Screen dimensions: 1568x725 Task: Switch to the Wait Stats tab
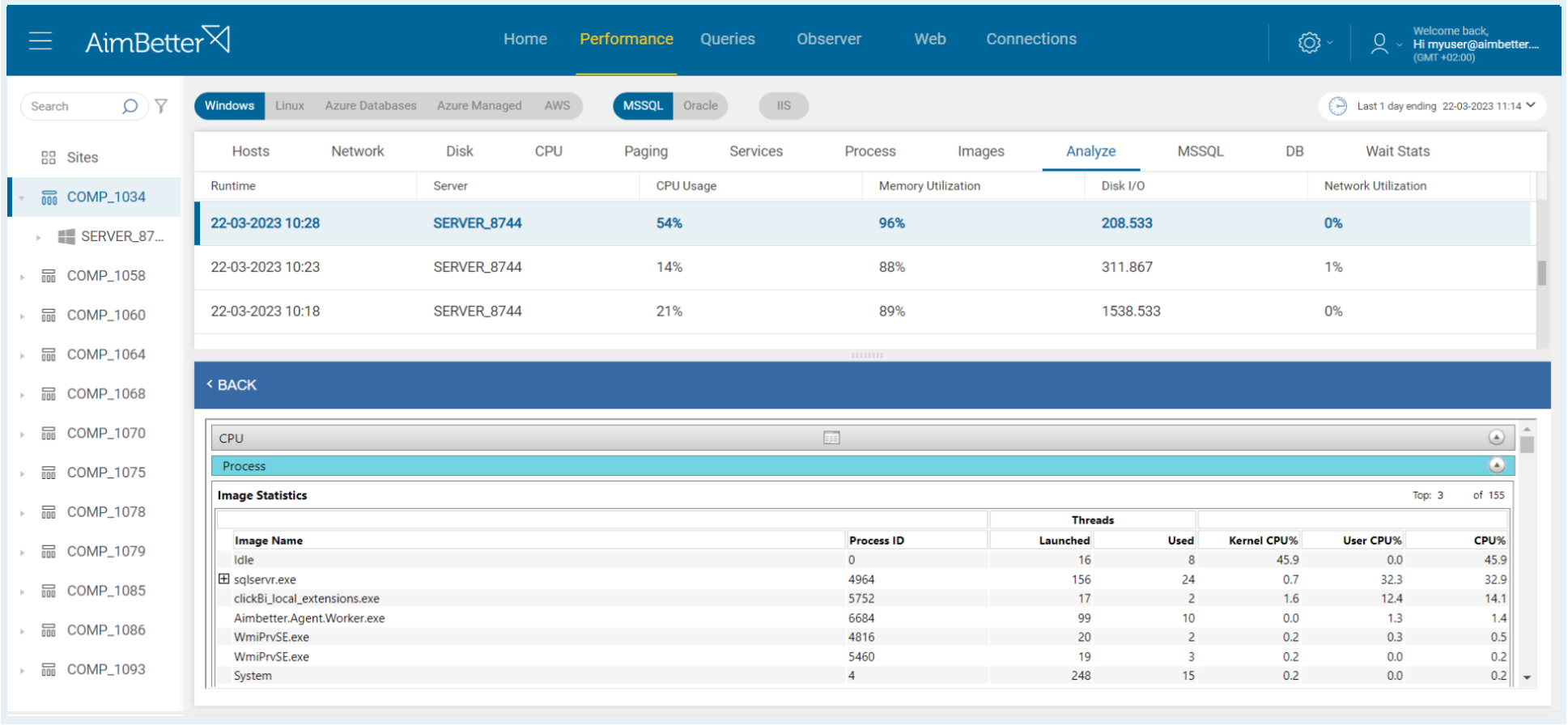point(1398,151)
